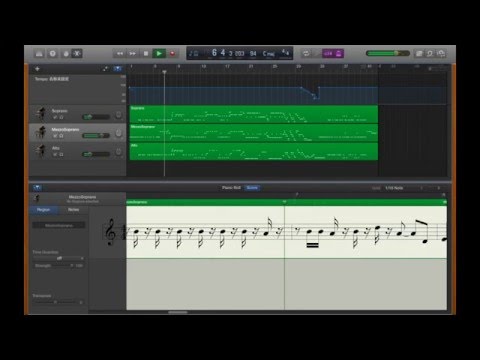This screenshot has width=480, height=360.
Task: Open the Library panel button
Action: 39,53
